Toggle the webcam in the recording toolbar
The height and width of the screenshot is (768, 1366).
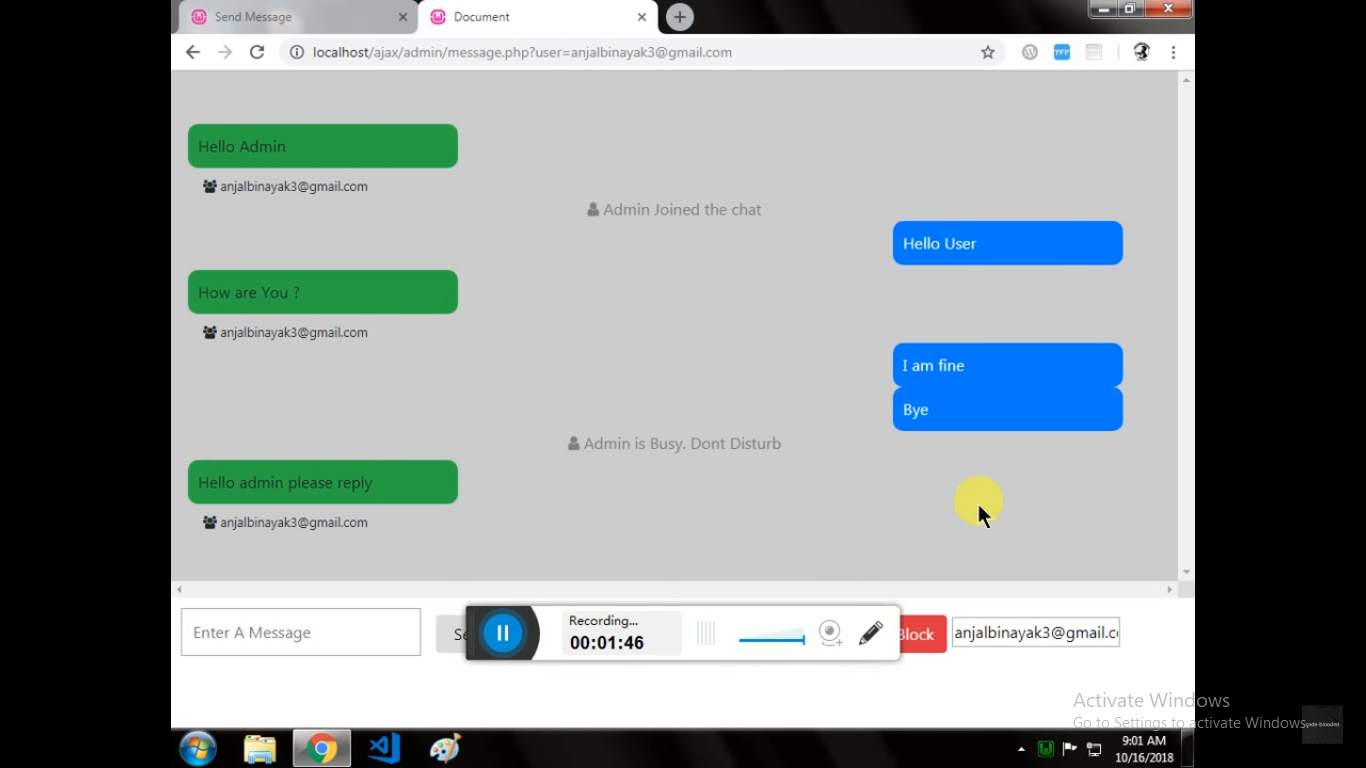830,632
